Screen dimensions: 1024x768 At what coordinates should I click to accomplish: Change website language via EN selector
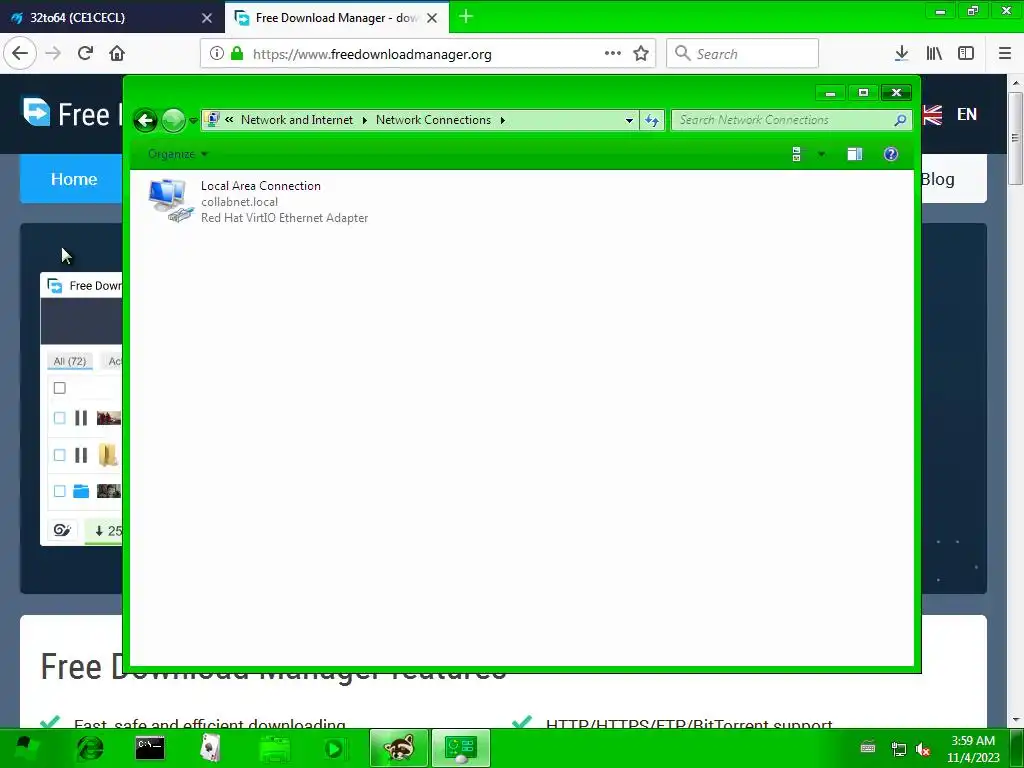pyautogui.click(x=967, y=114)
